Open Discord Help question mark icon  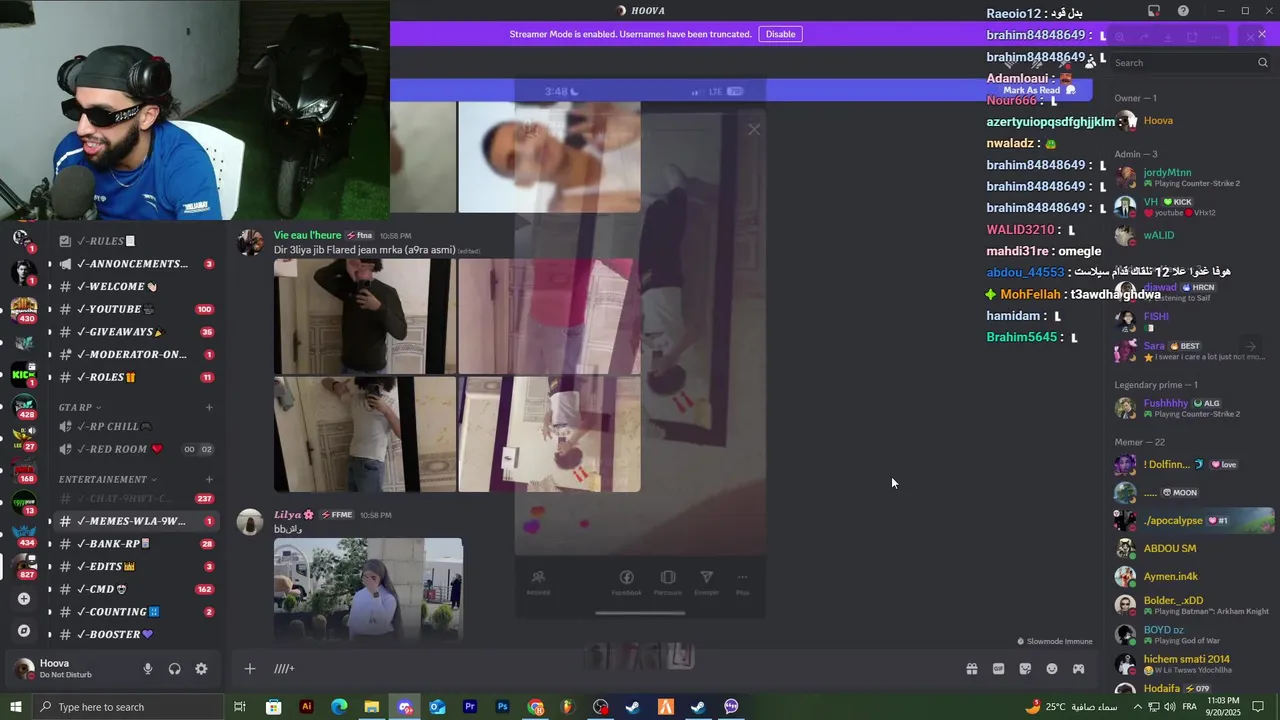1184,11
